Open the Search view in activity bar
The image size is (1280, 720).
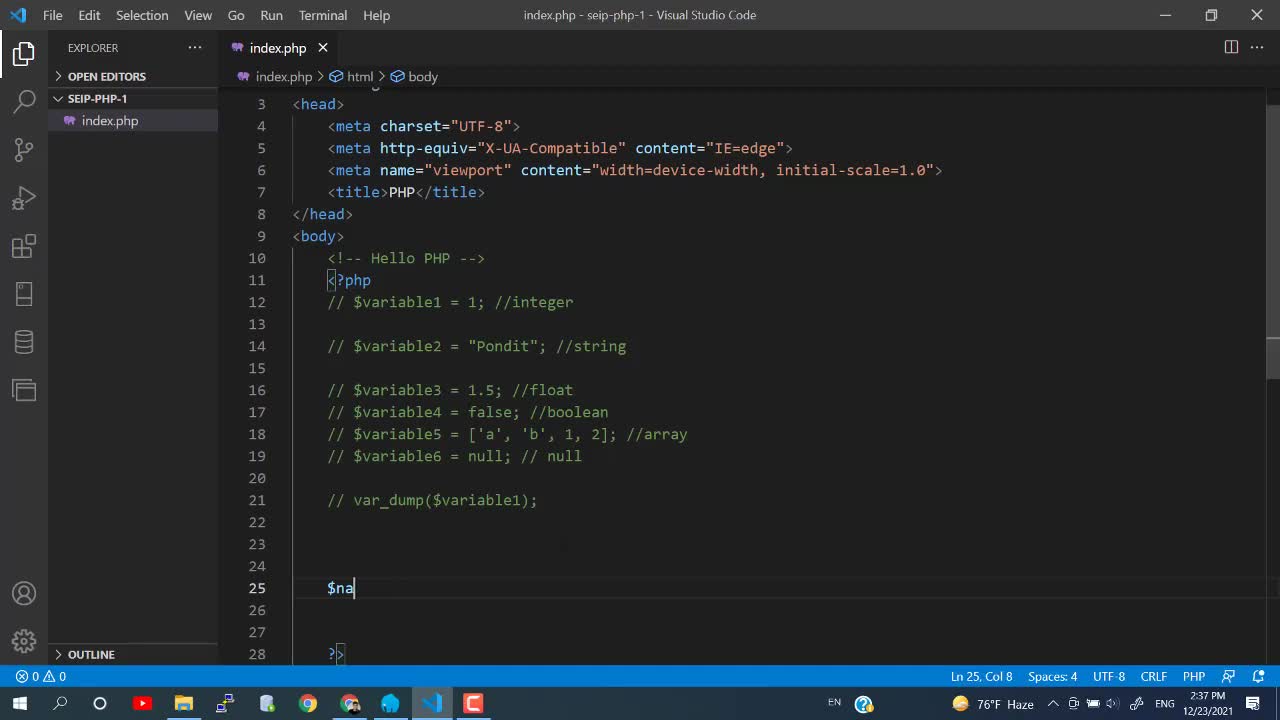[24, 101]
